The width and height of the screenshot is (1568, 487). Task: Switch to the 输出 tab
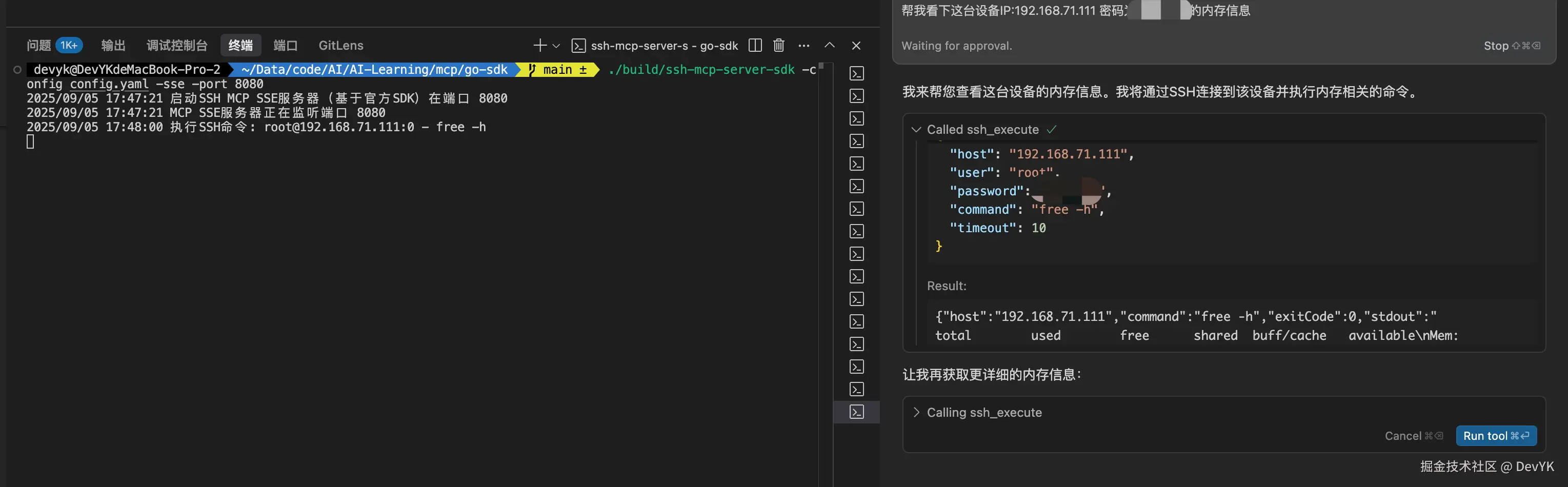113,46
